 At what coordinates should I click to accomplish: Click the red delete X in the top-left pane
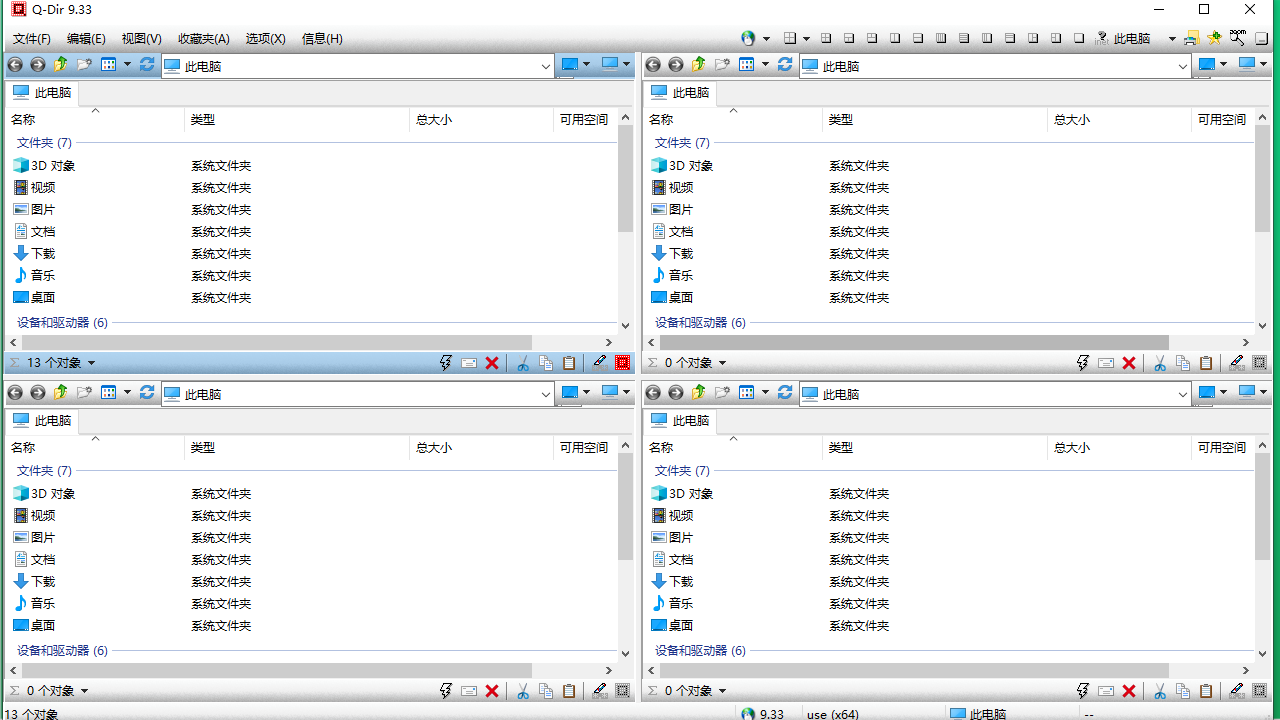(492, 363)
